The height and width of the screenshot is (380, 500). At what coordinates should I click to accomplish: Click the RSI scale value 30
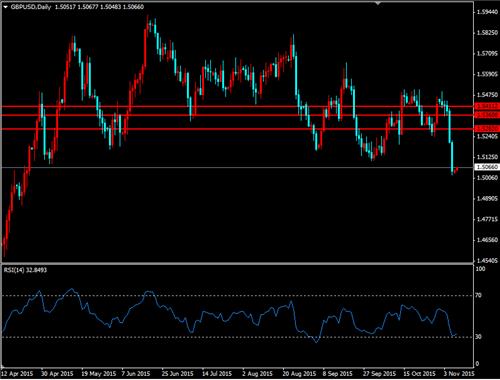[479, 337]
